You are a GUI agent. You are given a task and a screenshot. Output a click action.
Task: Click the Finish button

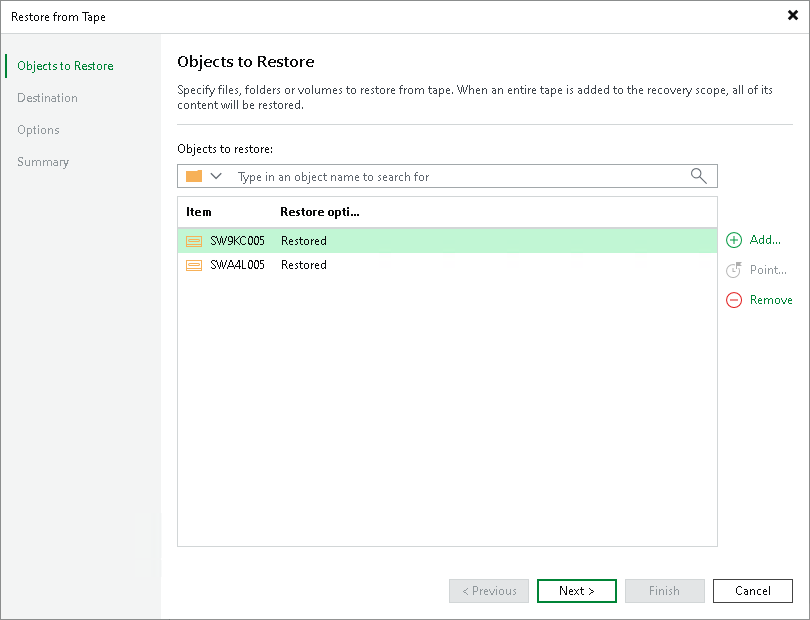pos(664,591)
